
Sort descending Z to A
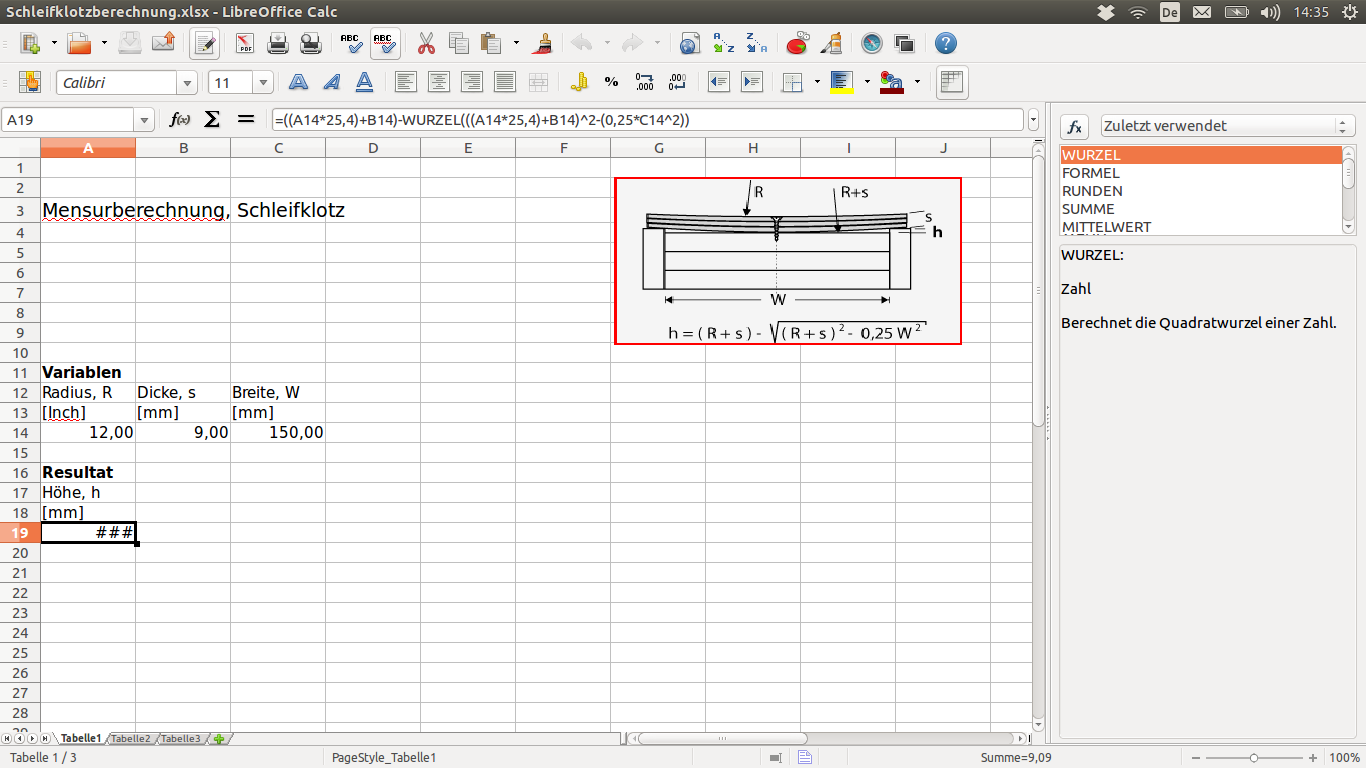coord(756,44)
